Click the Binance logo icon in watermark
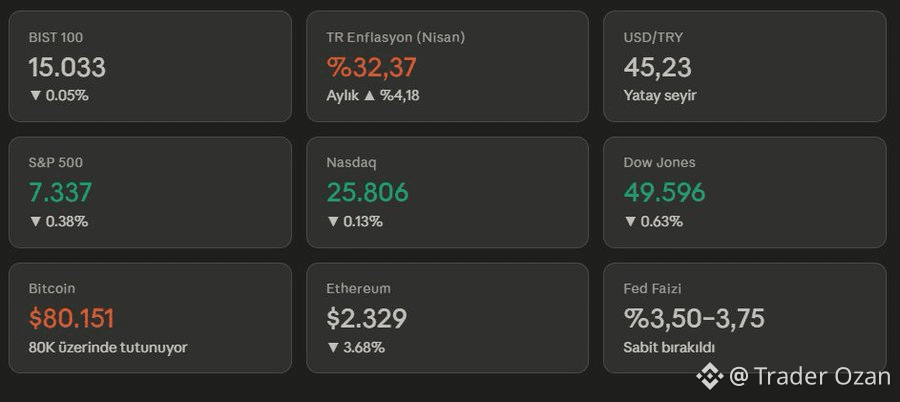 [x=710, y=377]
